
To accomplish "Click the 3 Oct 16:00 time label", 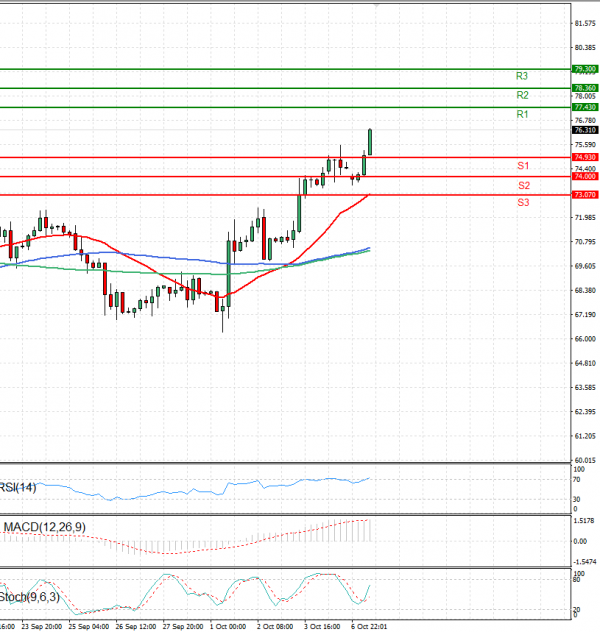I will tap(322, 626).
